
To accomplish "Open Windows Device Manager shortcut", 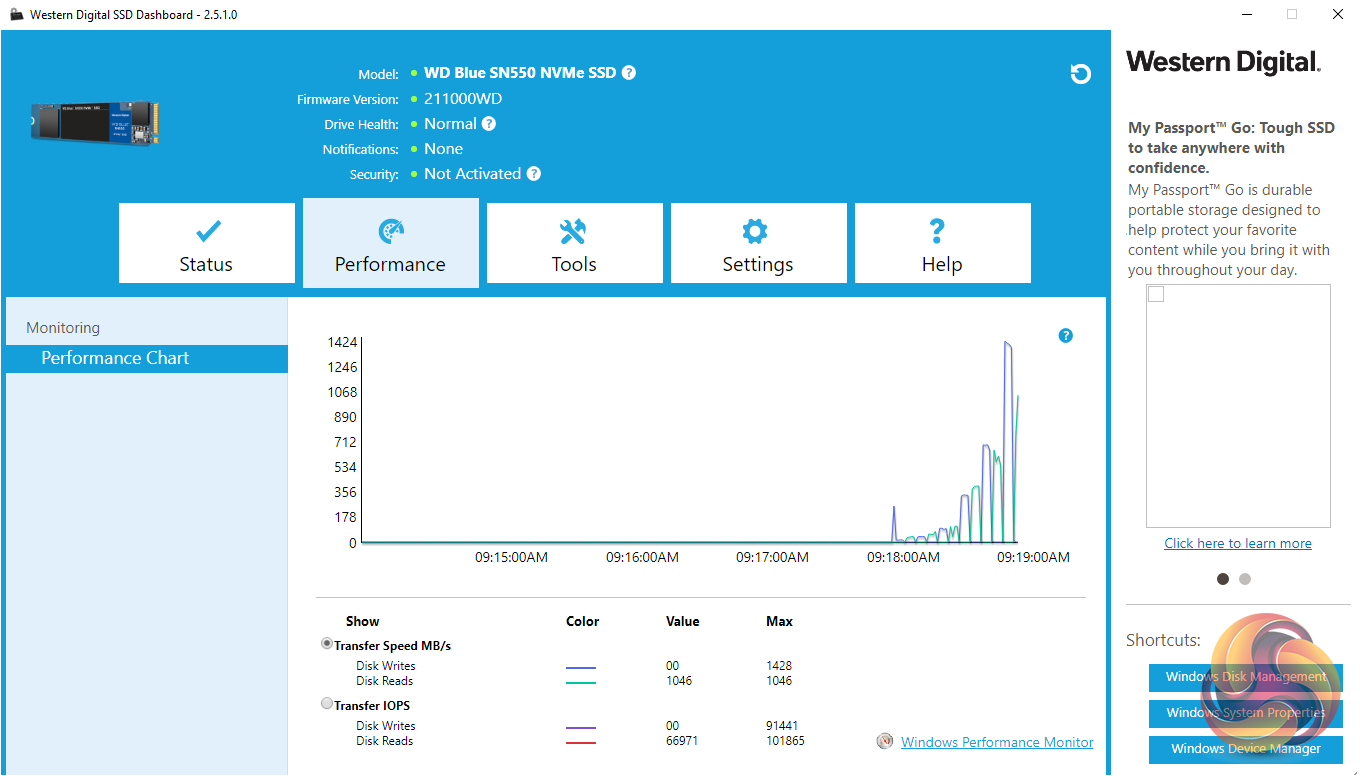I will [1245, 749].
